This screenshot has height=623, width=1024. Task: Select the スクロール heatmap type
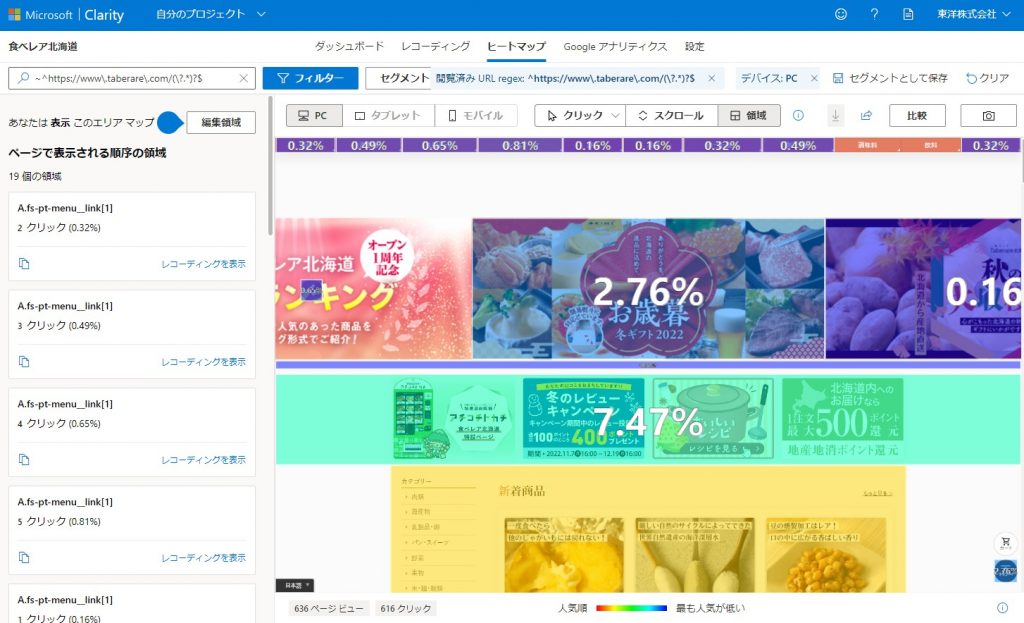(x=671, y=116)
